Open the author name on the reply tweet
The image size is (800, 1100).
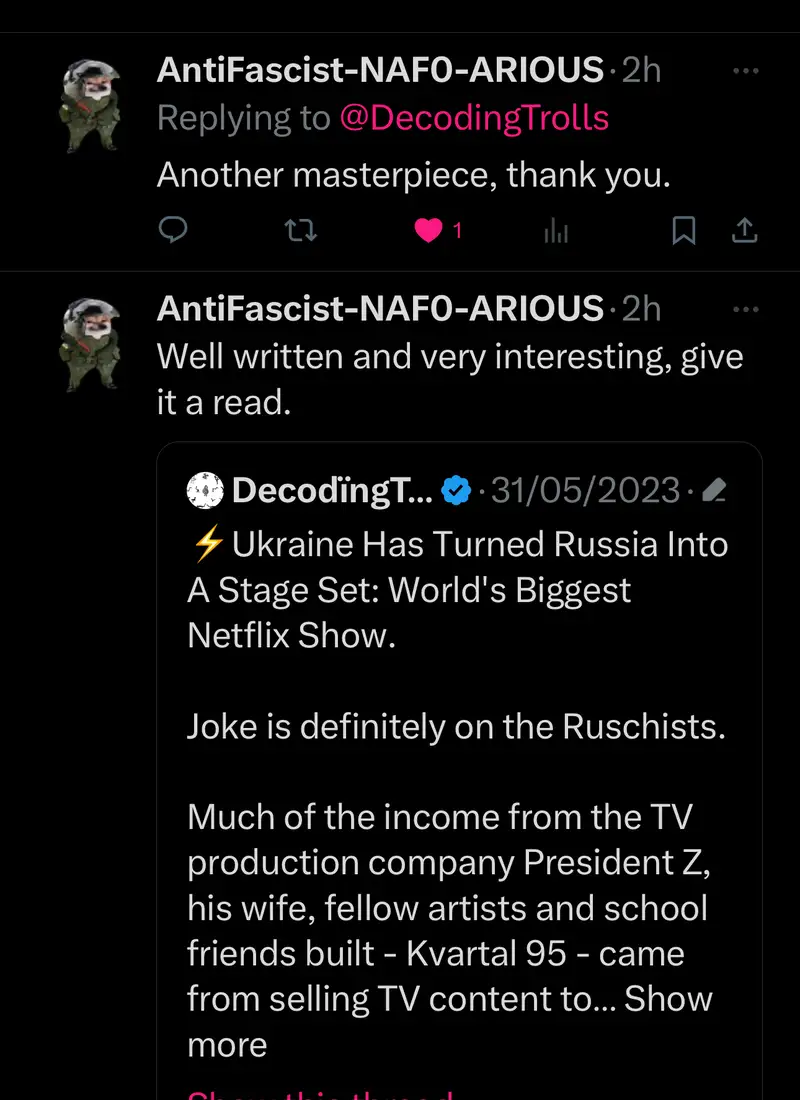[380, 70]
